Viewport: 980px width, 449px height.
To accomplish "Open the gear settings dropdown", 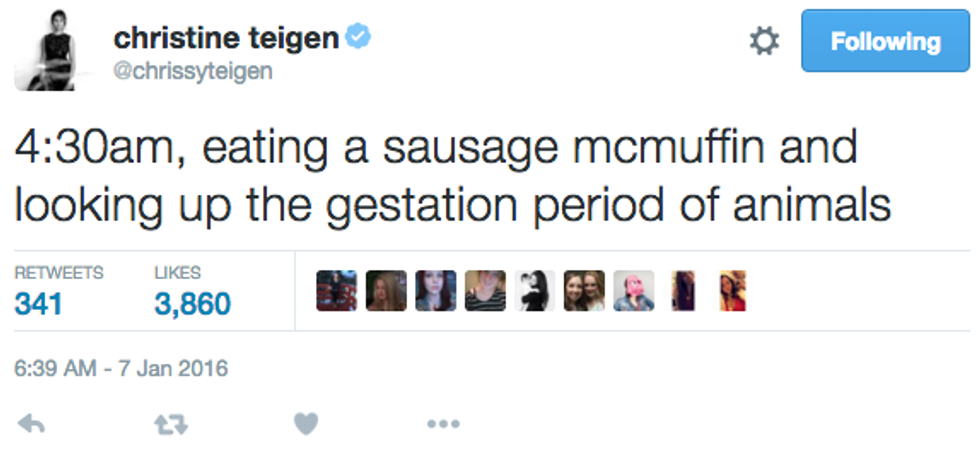I will pos(764,41).
